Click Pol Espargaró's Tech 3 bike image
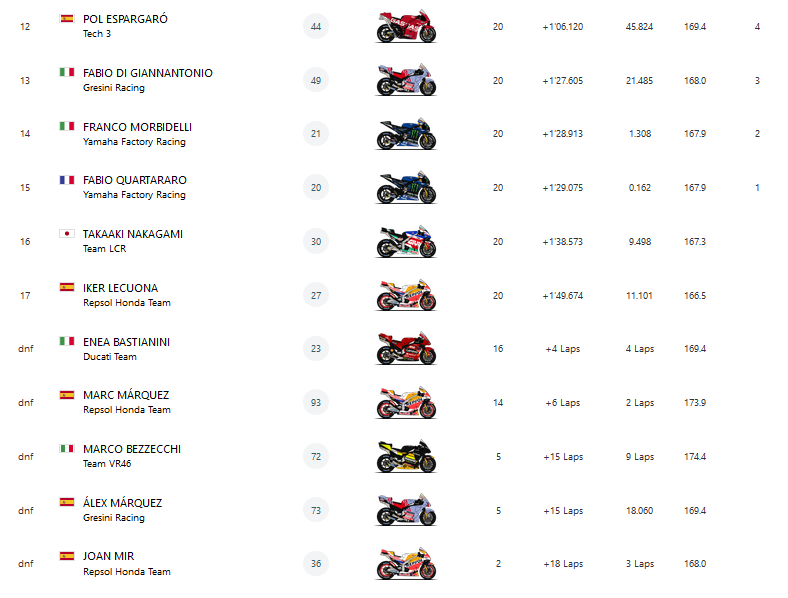 click(x=406, y=27)
